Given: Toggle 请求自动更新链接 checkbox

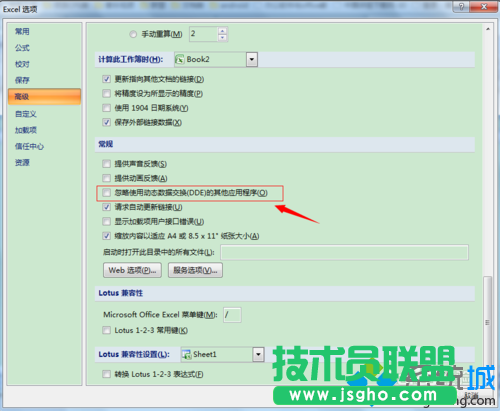Looking at the screenshot, I should pos(106,207).
